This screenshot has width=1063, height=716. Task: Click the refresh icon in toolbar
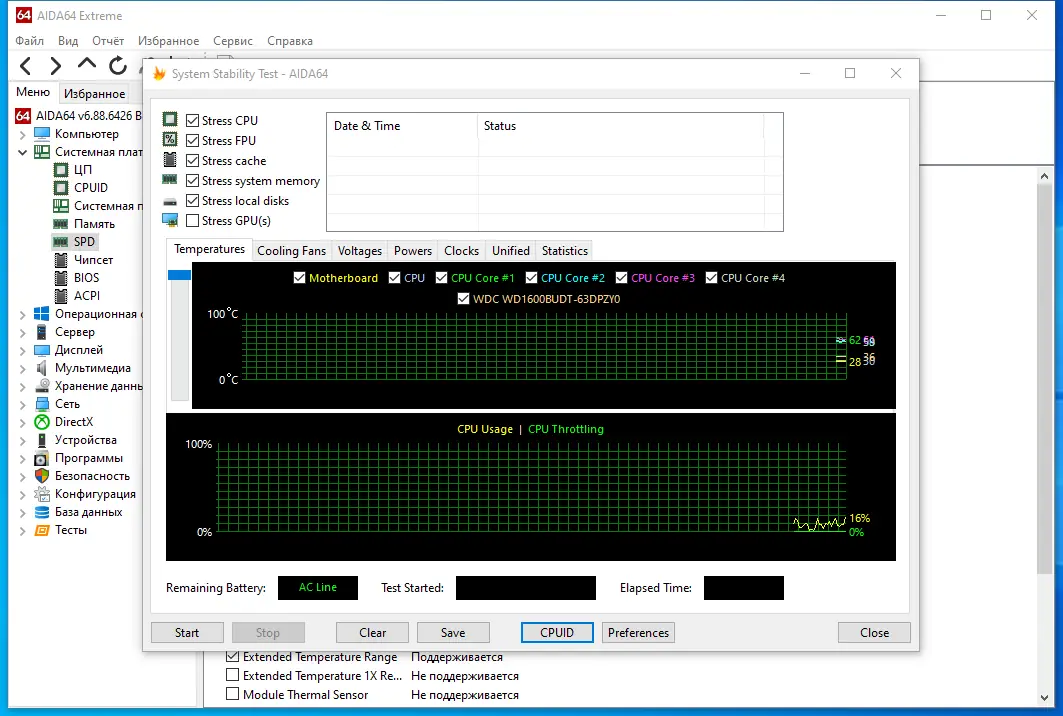[x=118, y=65]
